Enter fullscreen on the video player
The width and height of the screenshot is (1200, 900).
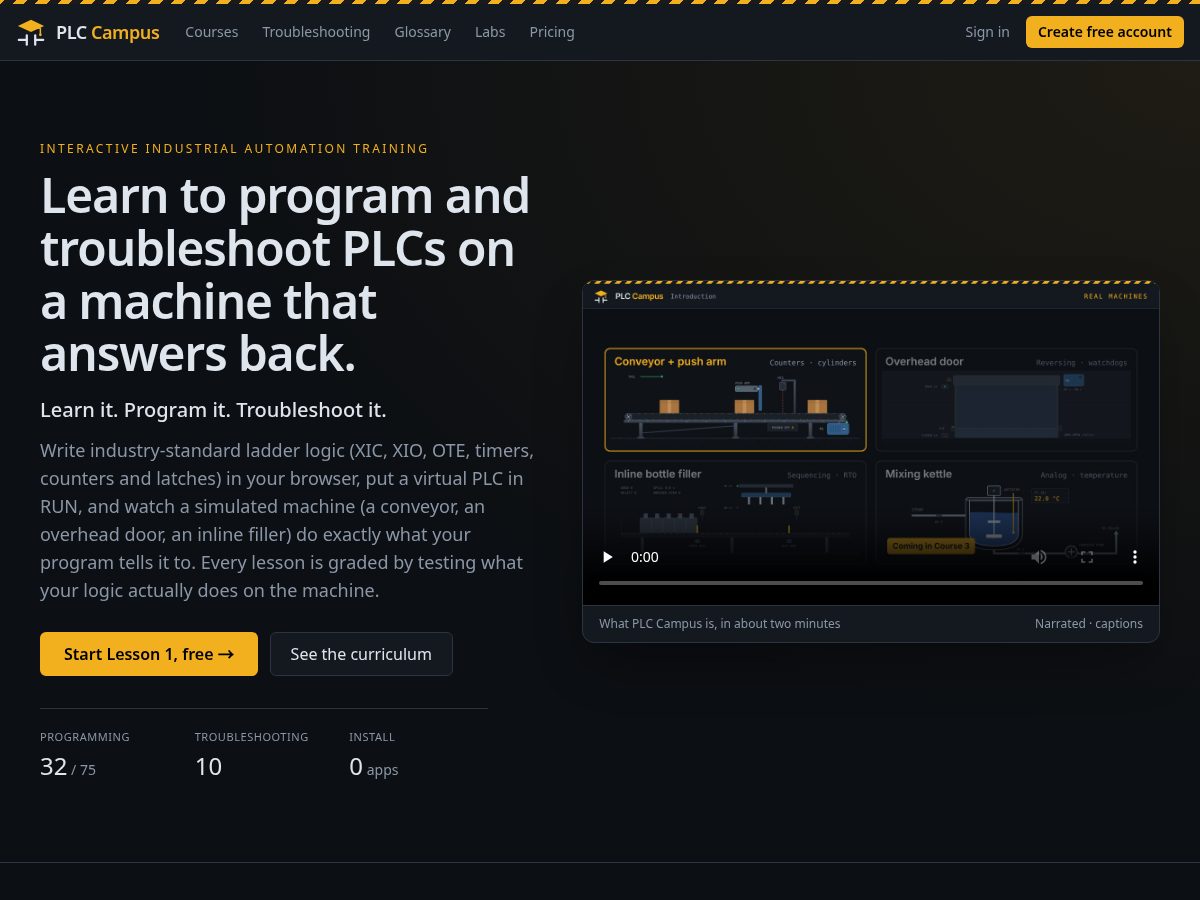click(1087, 557)
